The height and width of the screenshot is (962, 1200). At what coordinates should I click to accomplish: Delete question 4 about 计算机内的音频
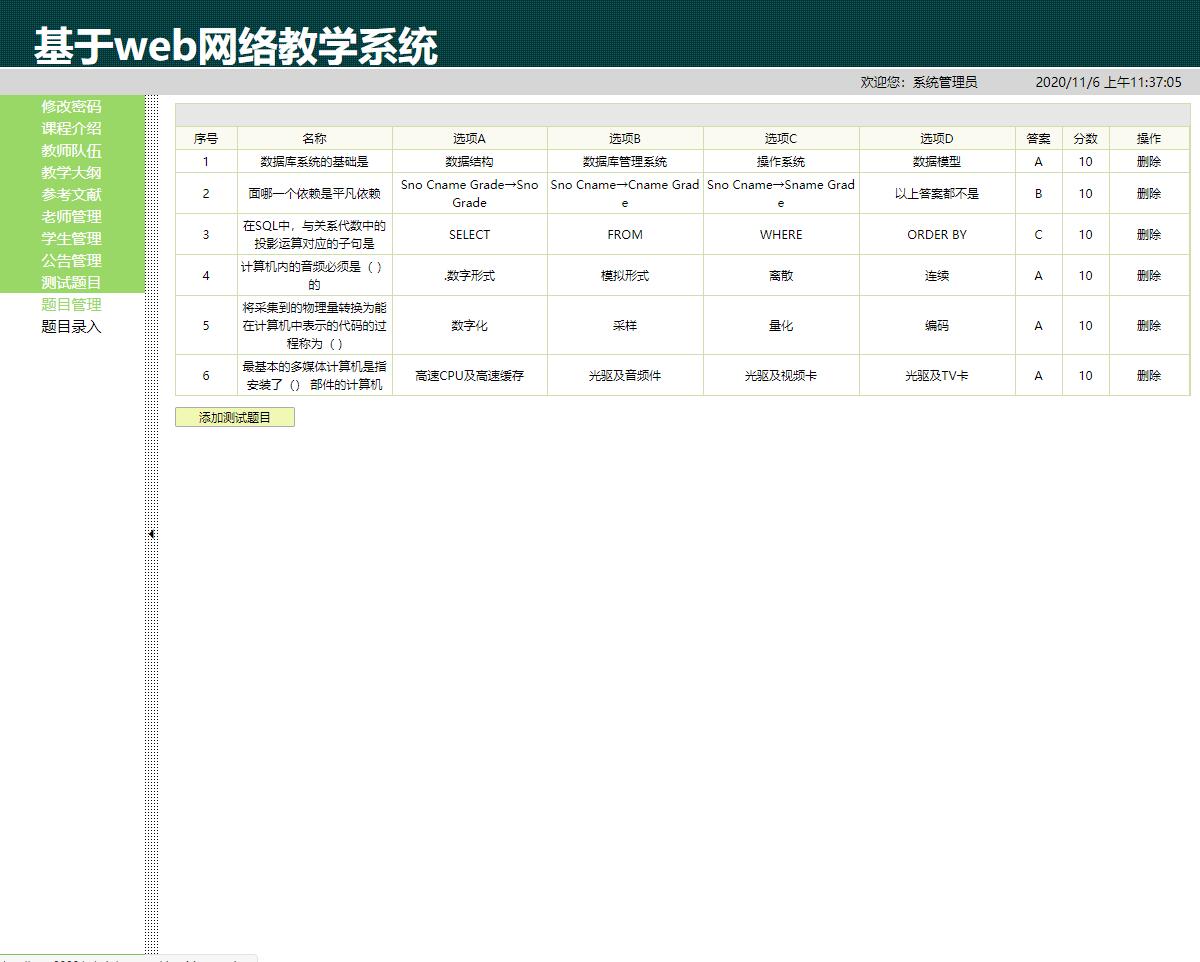1150,275
